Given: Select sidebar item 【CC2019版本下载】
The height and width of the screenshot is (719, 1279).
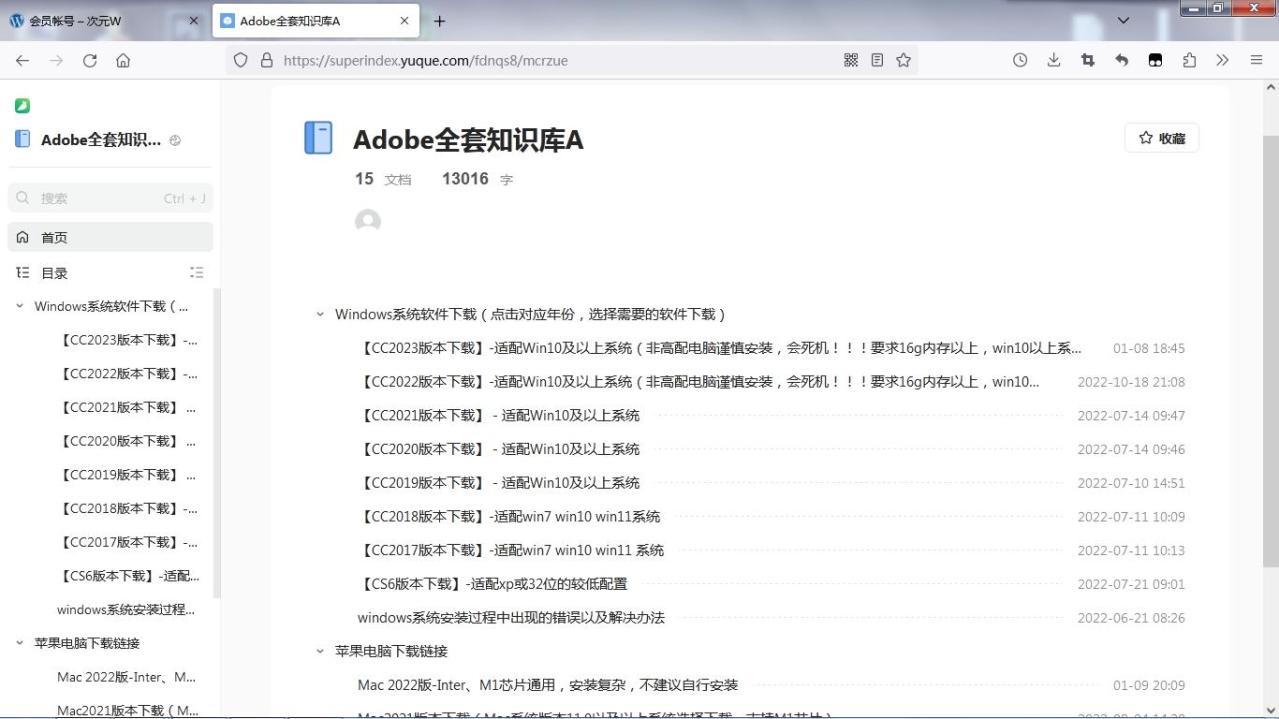Looking at the screenshot, I should pos(128,475).
